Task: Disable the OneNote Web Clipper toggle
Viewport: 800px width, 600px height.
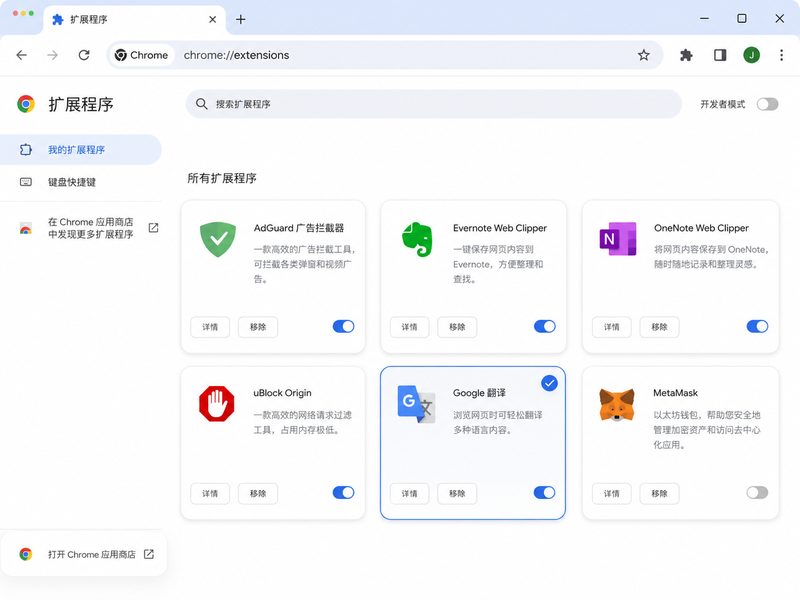Action: tap(757, 327)
